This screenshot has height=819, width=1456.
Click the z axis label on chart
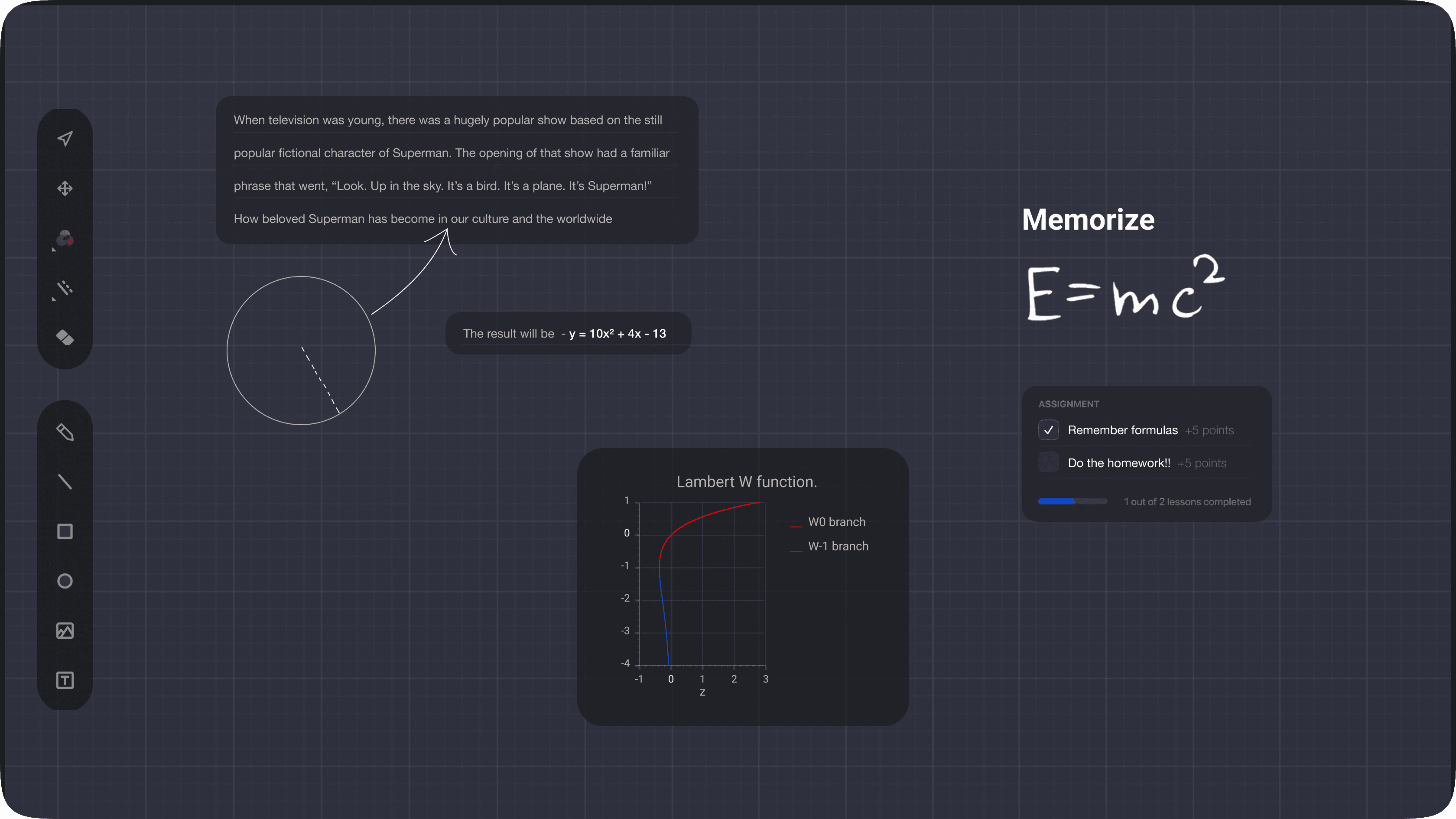(x=702, y=692)
